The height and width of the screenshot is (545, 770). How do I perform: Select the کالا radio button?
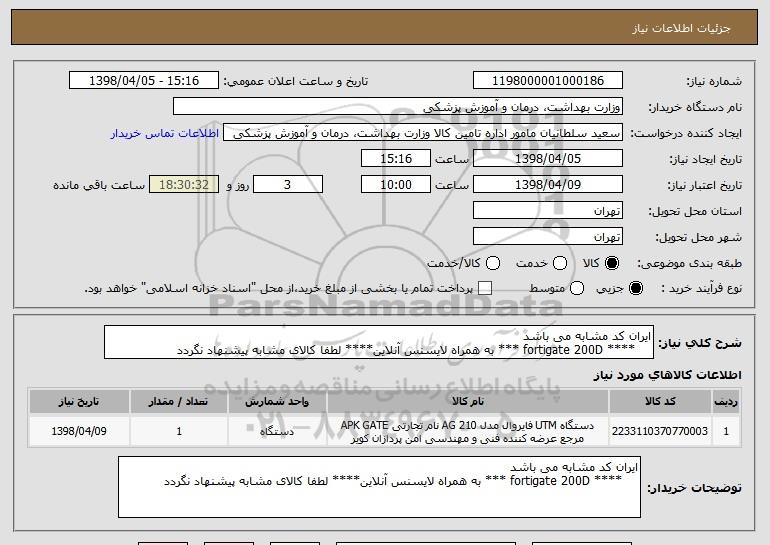pos(612,263)
